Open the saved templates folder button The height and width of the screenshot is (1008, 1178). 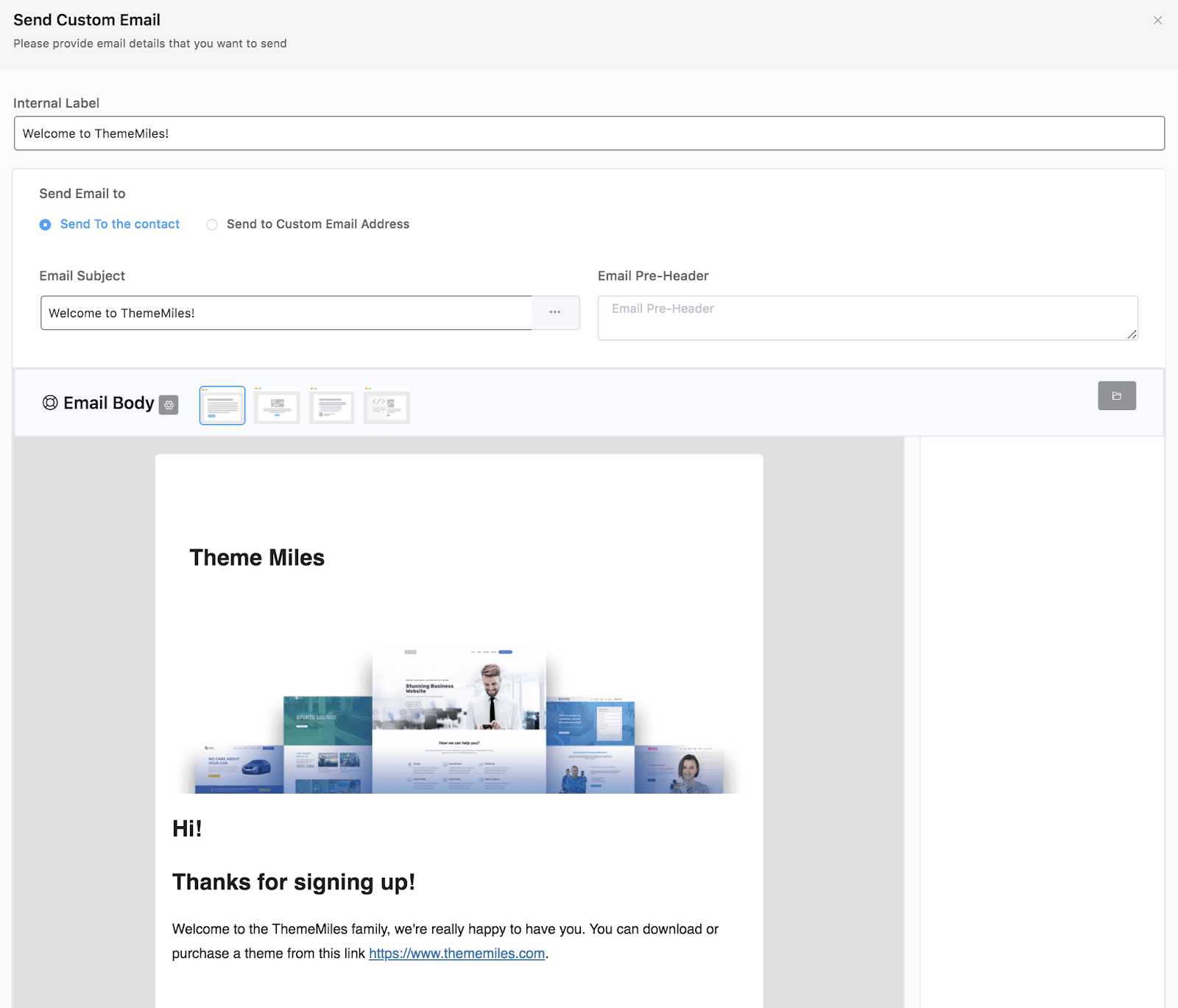click(1117, 396)
